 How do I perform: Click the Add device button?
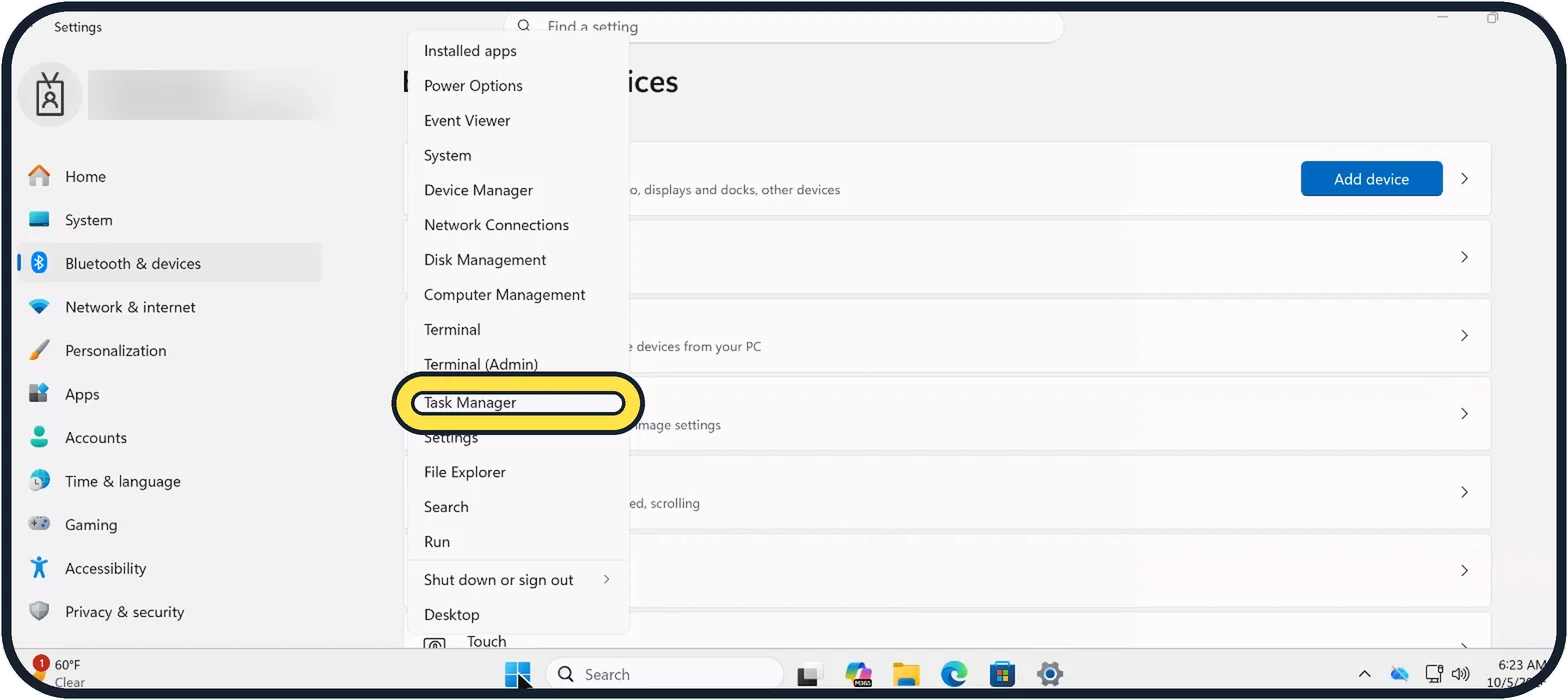coord(1371,179)
